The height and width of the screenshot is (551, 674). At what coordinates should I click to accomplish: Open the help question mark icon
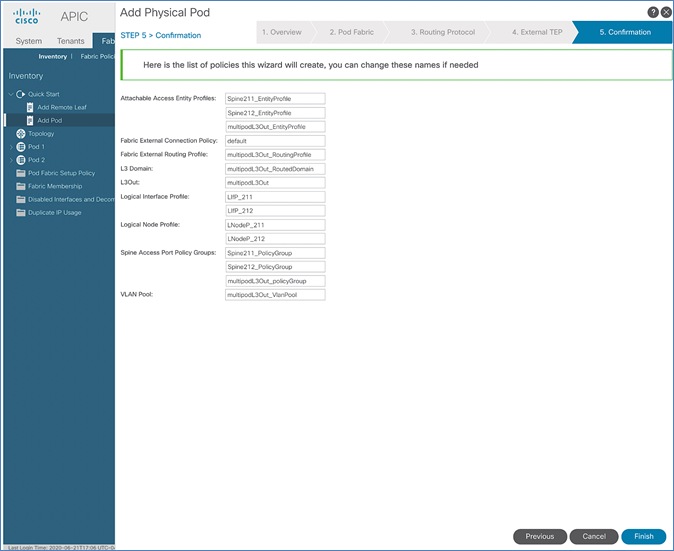[x=653, y=12]
